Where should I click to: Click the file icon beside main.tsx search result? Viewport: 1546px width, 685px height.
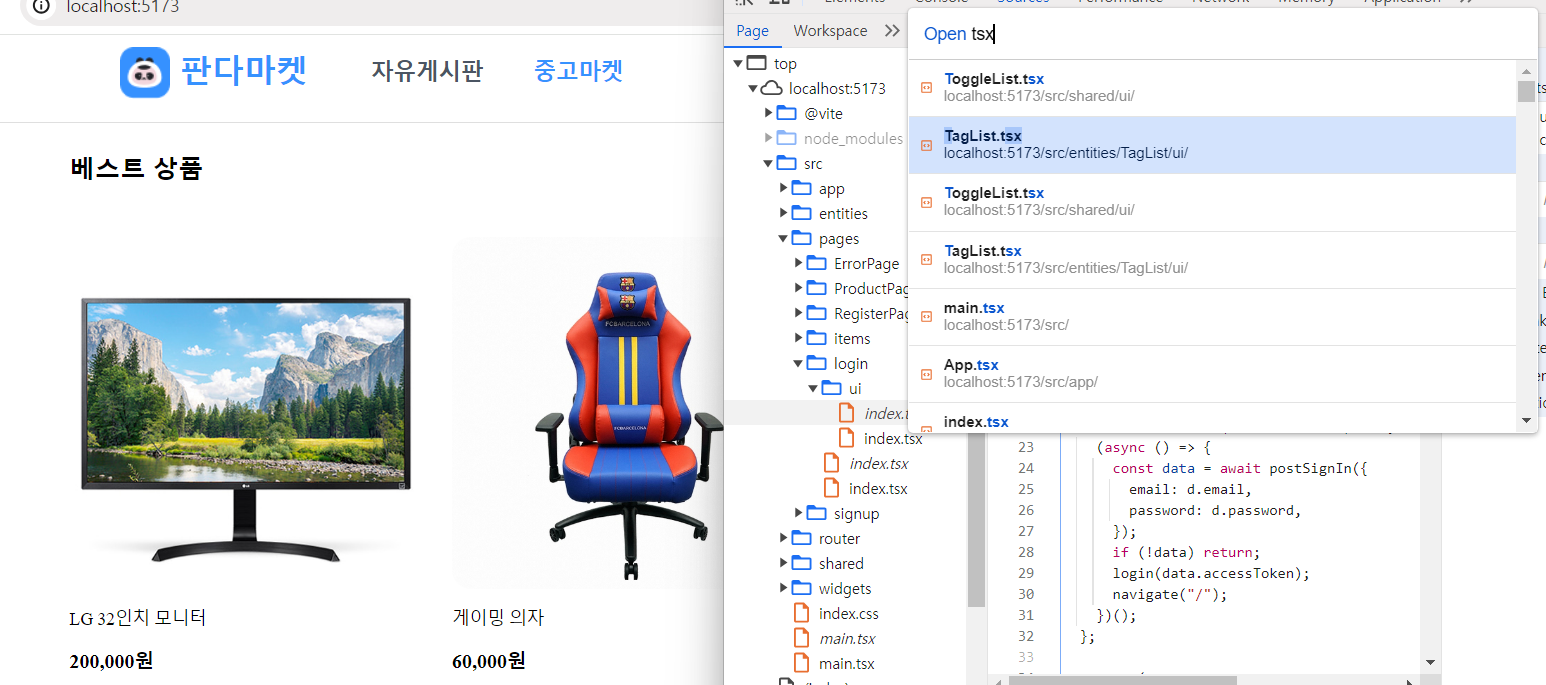926,317
